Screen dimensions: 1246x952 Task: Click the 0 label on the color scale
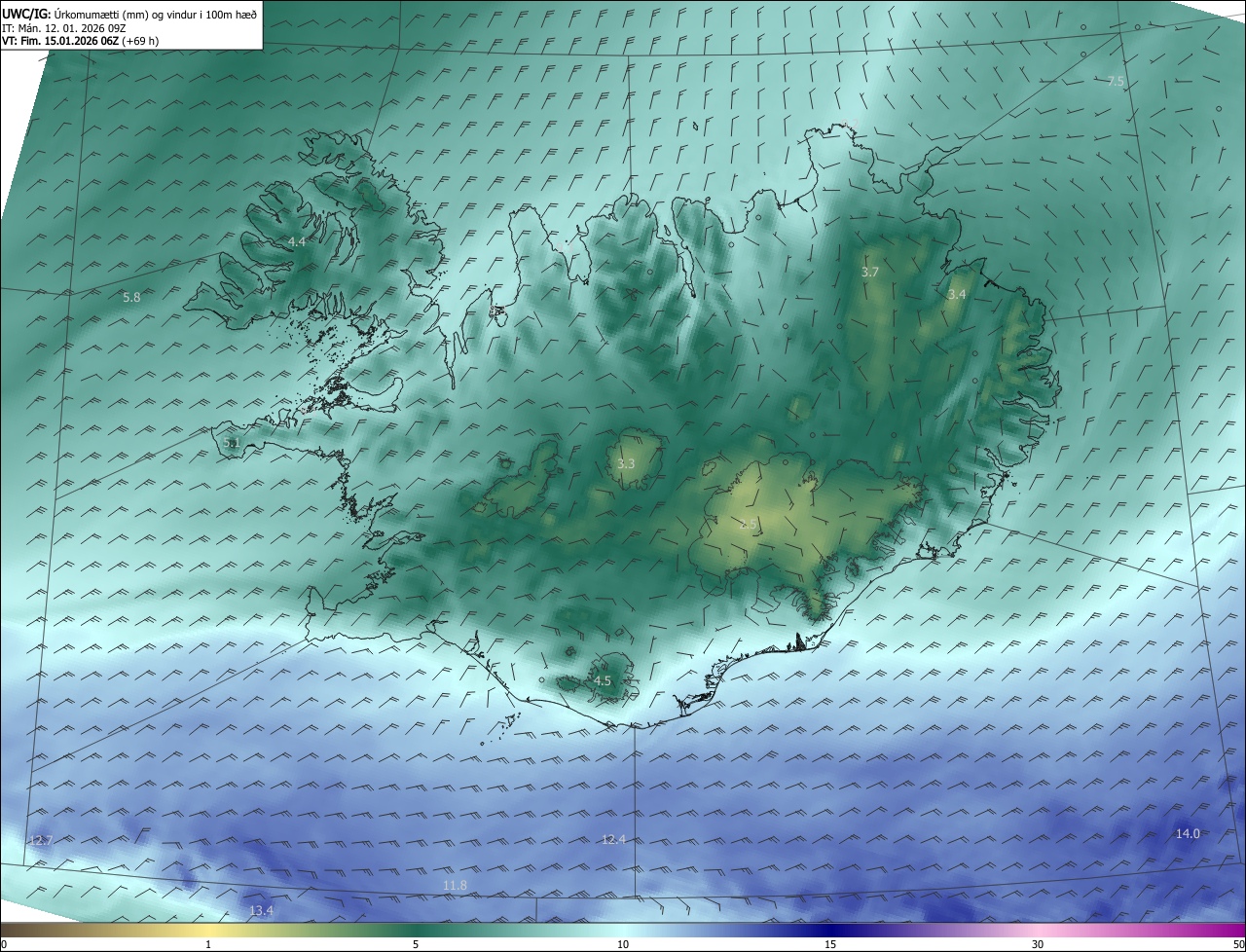pos(4,944)
